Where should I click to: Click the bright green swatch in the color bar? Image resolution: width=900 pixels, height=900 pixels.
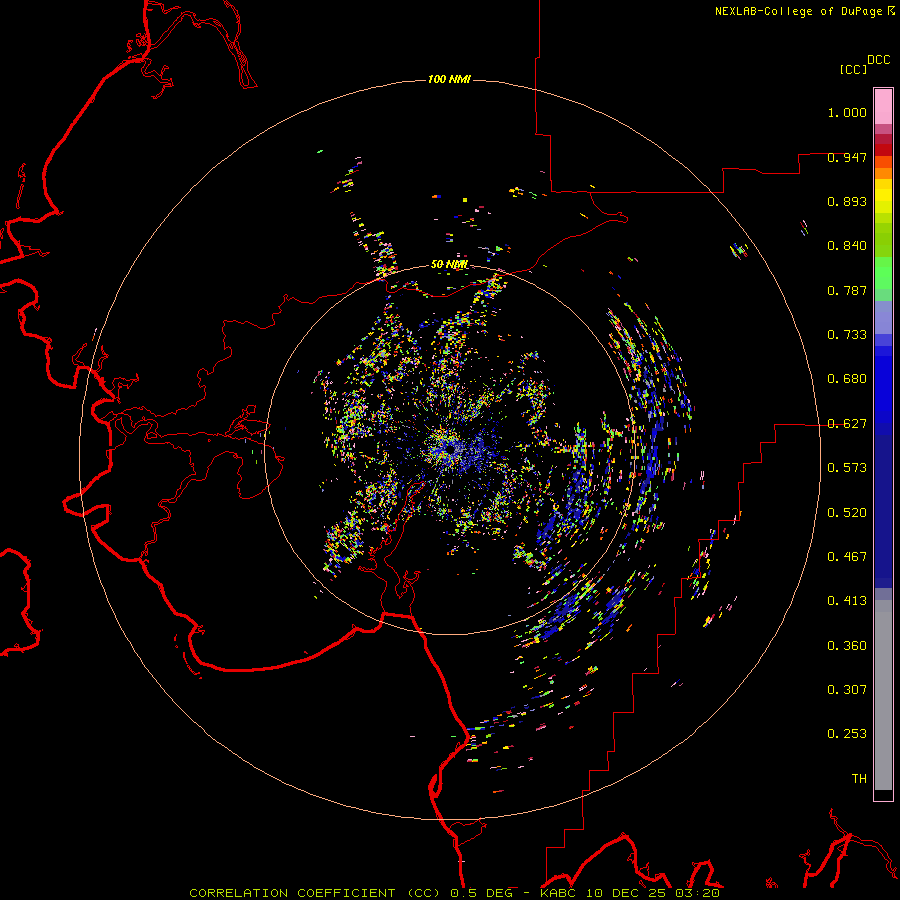tap(883, 273)
